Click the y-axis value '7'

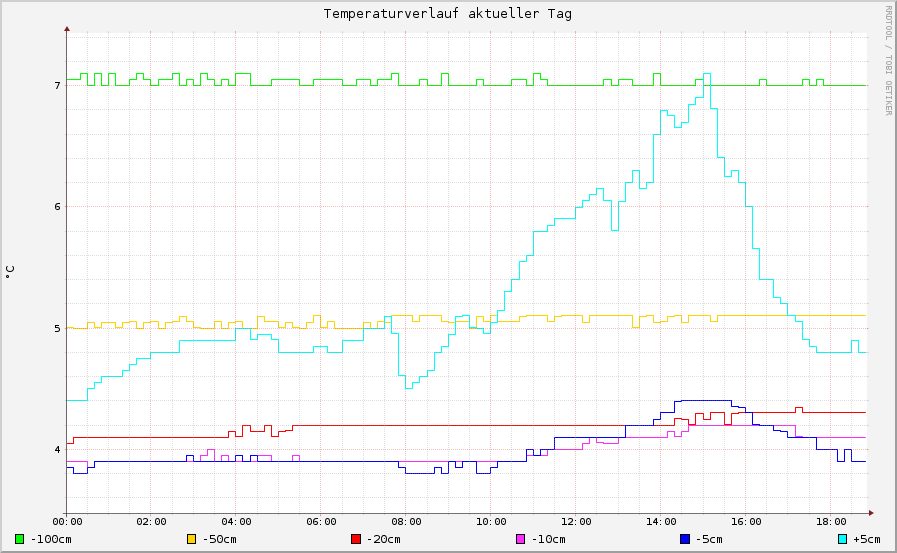point(57,86)
